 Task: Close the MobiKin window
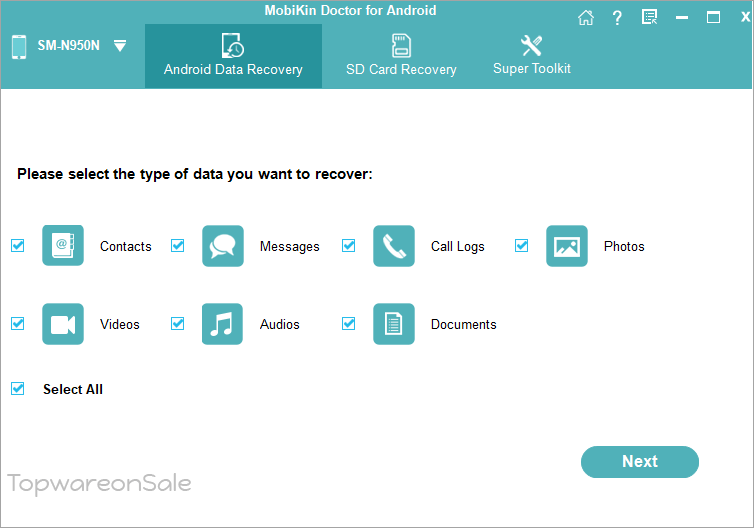745,17
